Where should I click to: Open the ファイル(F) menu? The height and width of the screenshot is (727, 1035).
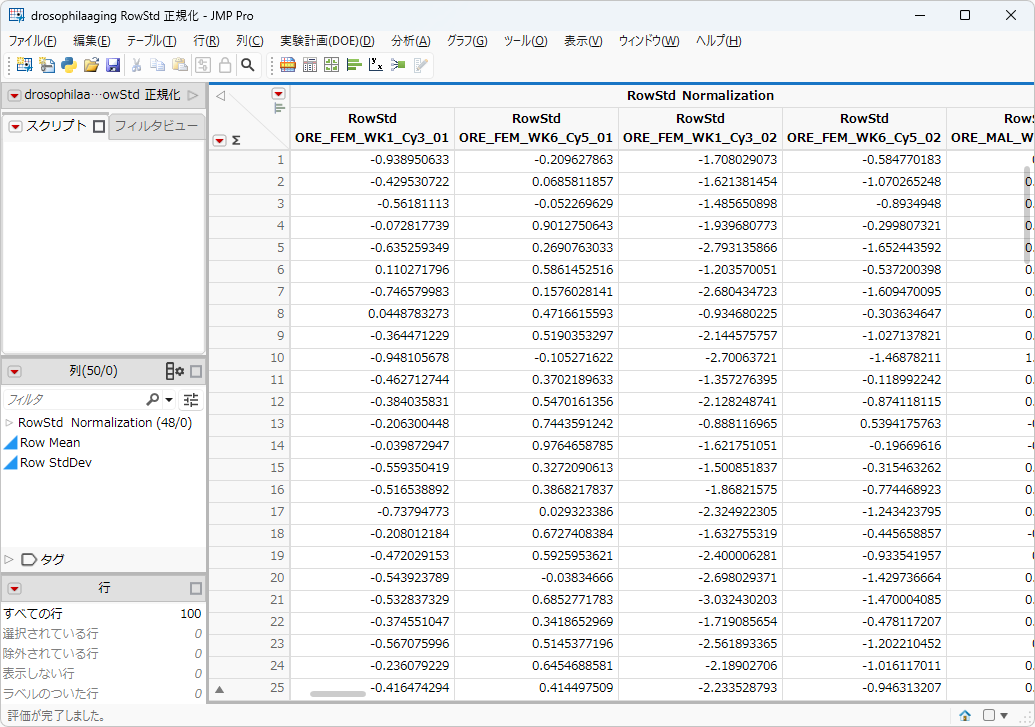coord(32,41)
